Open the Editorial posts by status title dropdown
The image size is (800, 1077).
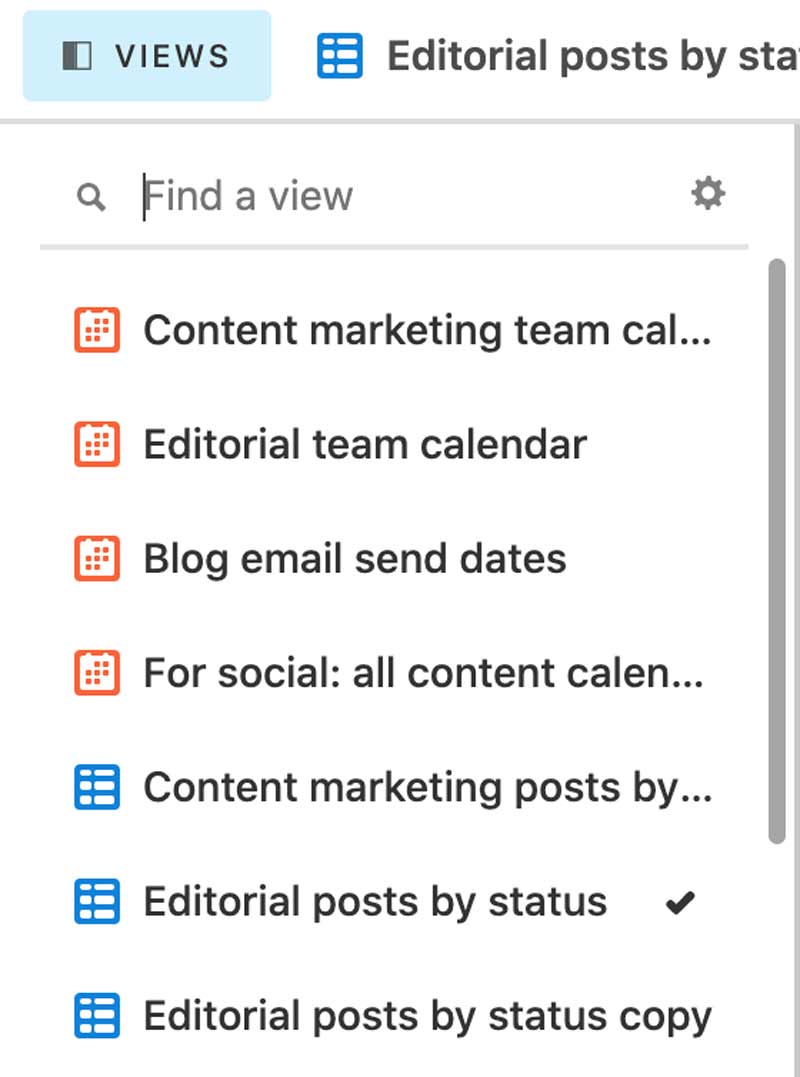[x=592, y=57]
